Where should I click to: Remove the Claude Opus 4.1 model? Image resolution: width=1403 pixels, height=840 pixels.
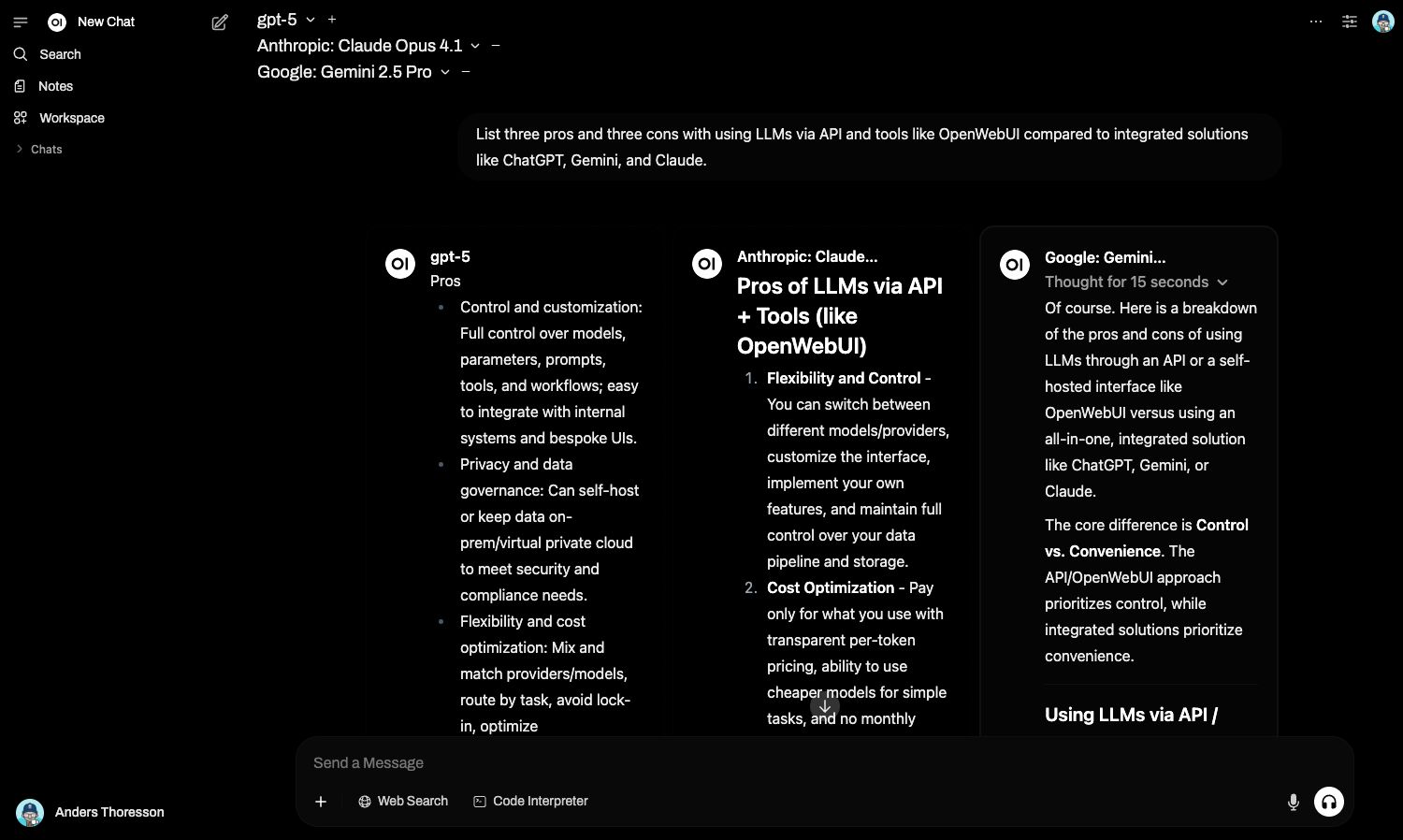click(496, 46)
